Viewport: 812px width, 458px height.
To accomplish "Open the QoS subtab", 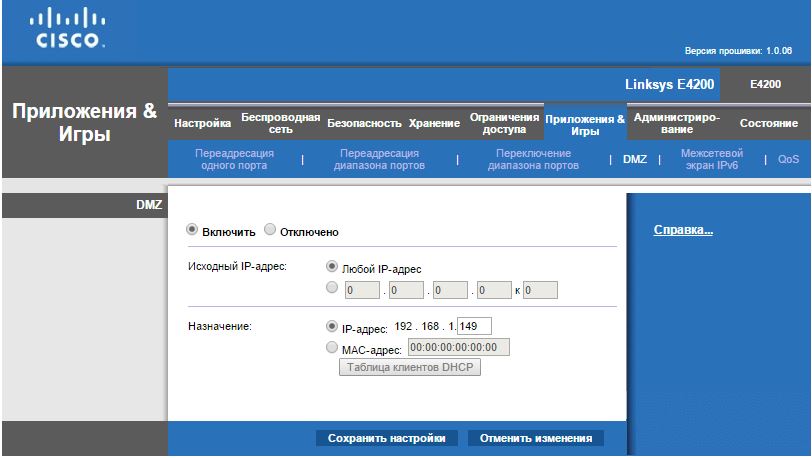I will (x=788, y=159).
